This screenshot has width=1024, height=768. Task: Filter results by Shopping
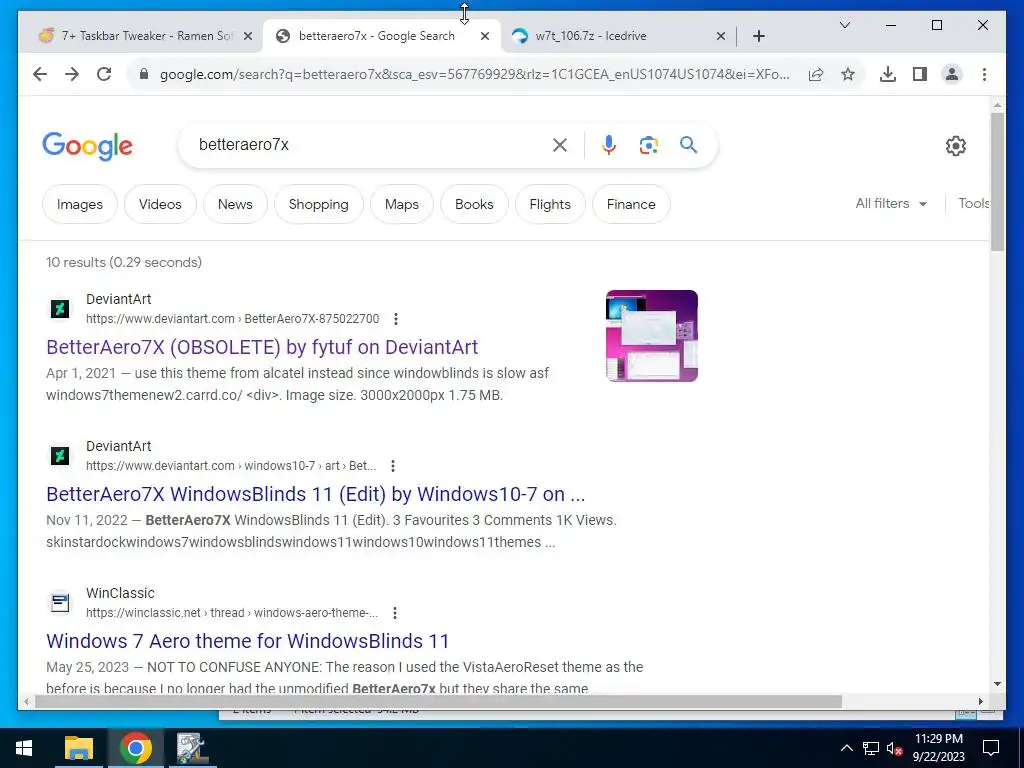tap(319, 204)
